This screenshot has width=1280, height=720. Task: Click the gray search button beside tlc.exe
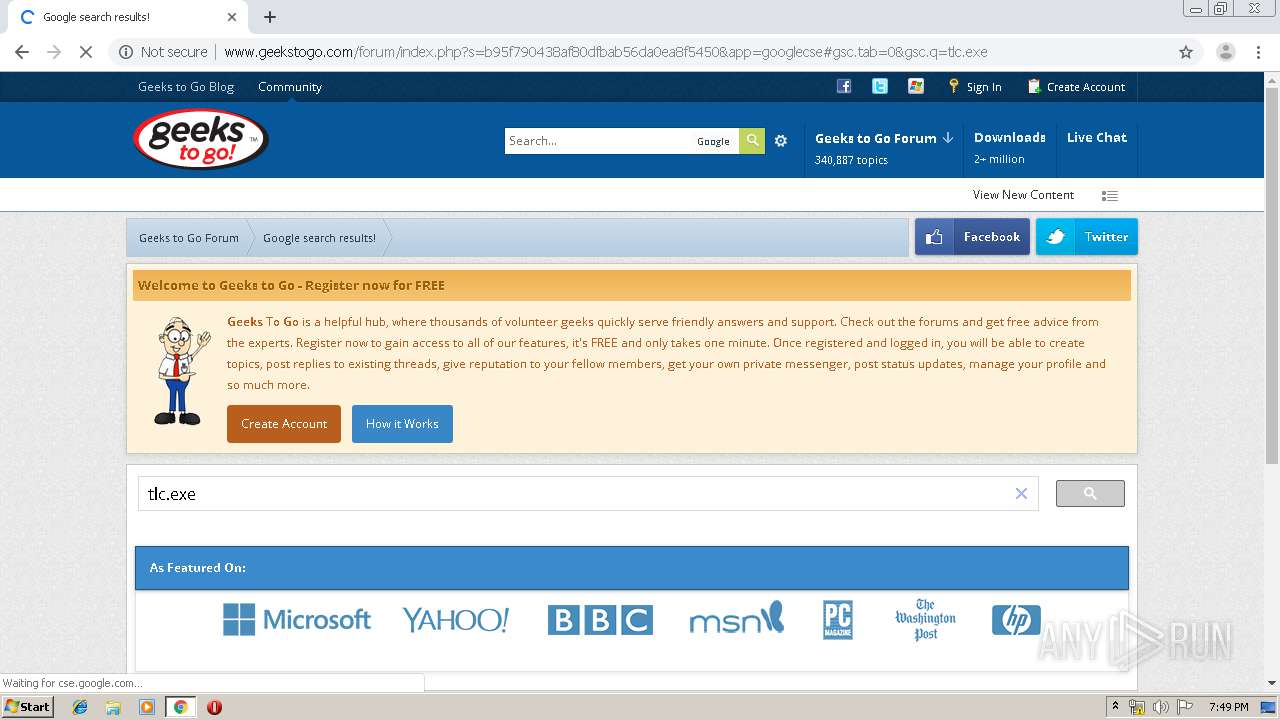(x=1090, y=494)
